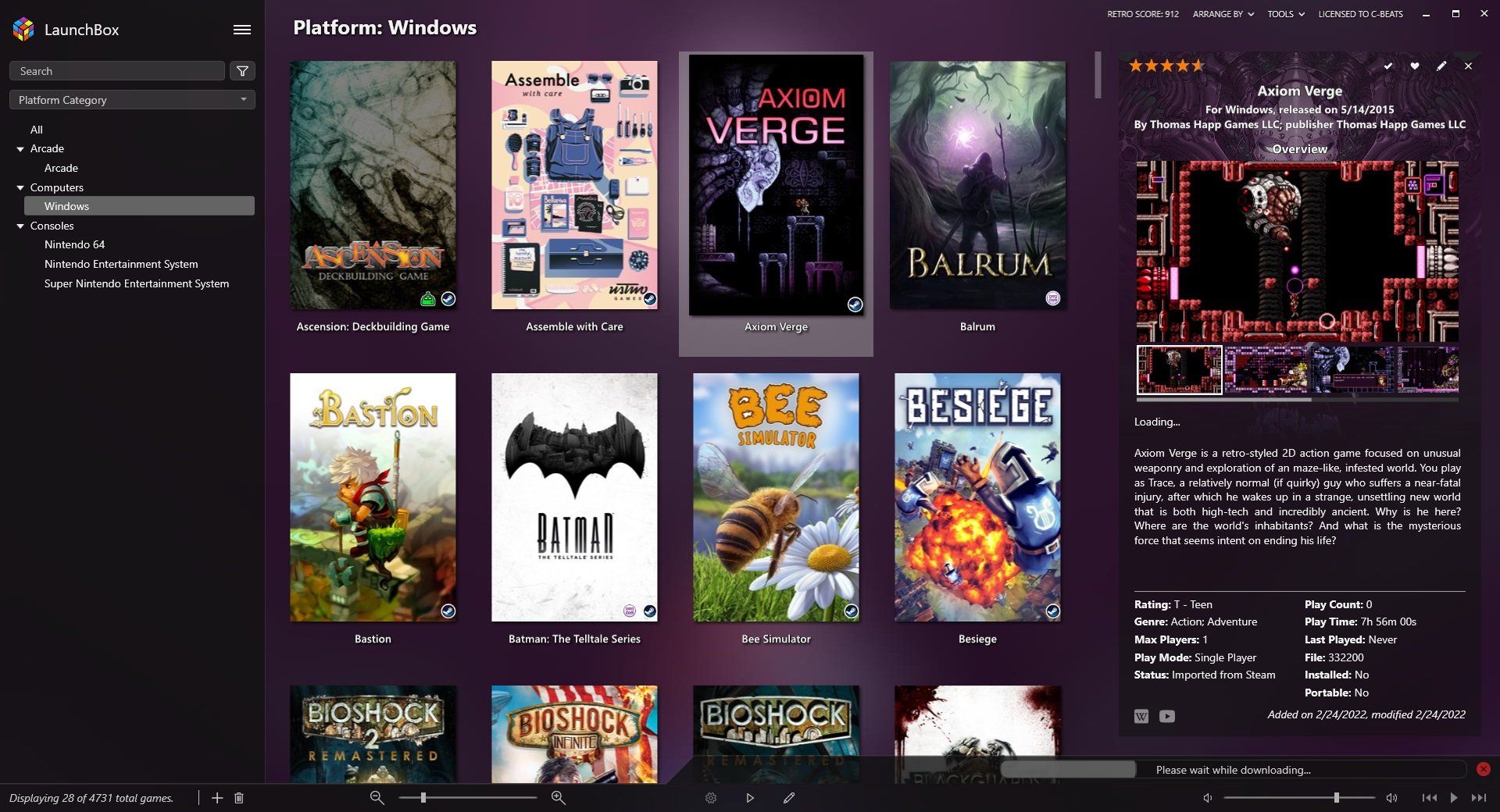Open the search filter funnel icon
This screenshot has height=812, width=1500.
click(x=242, y=71)
